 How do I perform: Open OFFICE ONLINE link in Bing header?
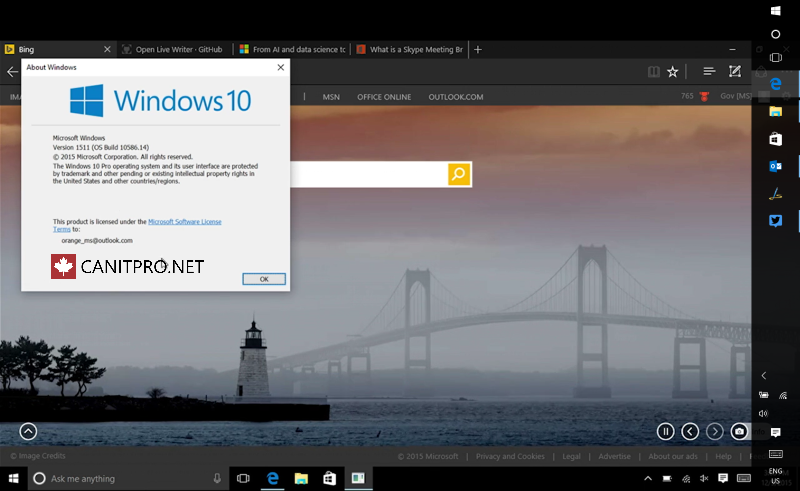tap(384, 97)
